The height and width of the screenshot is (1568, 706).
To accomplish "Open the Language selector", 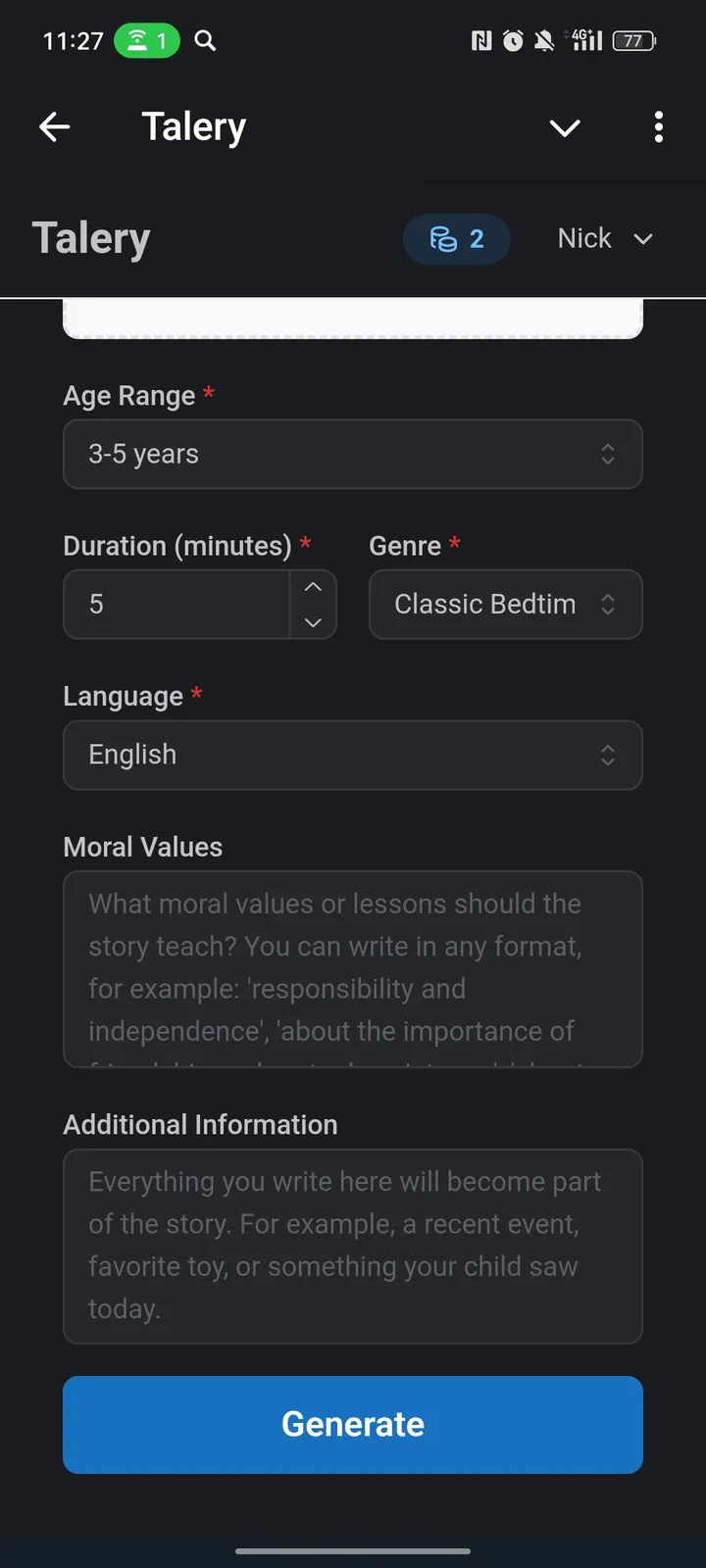I will tap(353, 755).
